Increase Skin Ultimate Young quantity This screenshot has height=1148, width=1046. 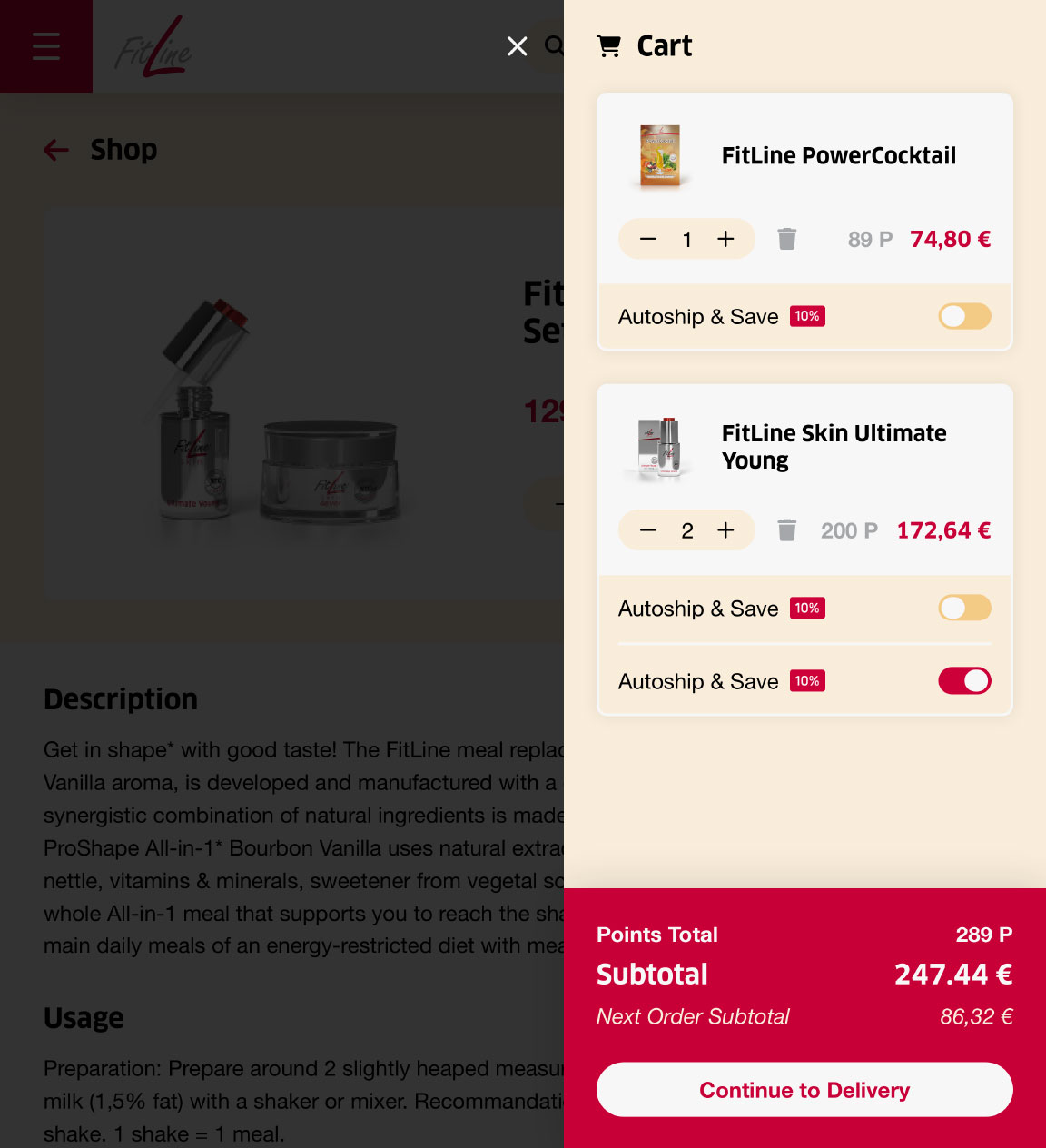tap(725, 530)
